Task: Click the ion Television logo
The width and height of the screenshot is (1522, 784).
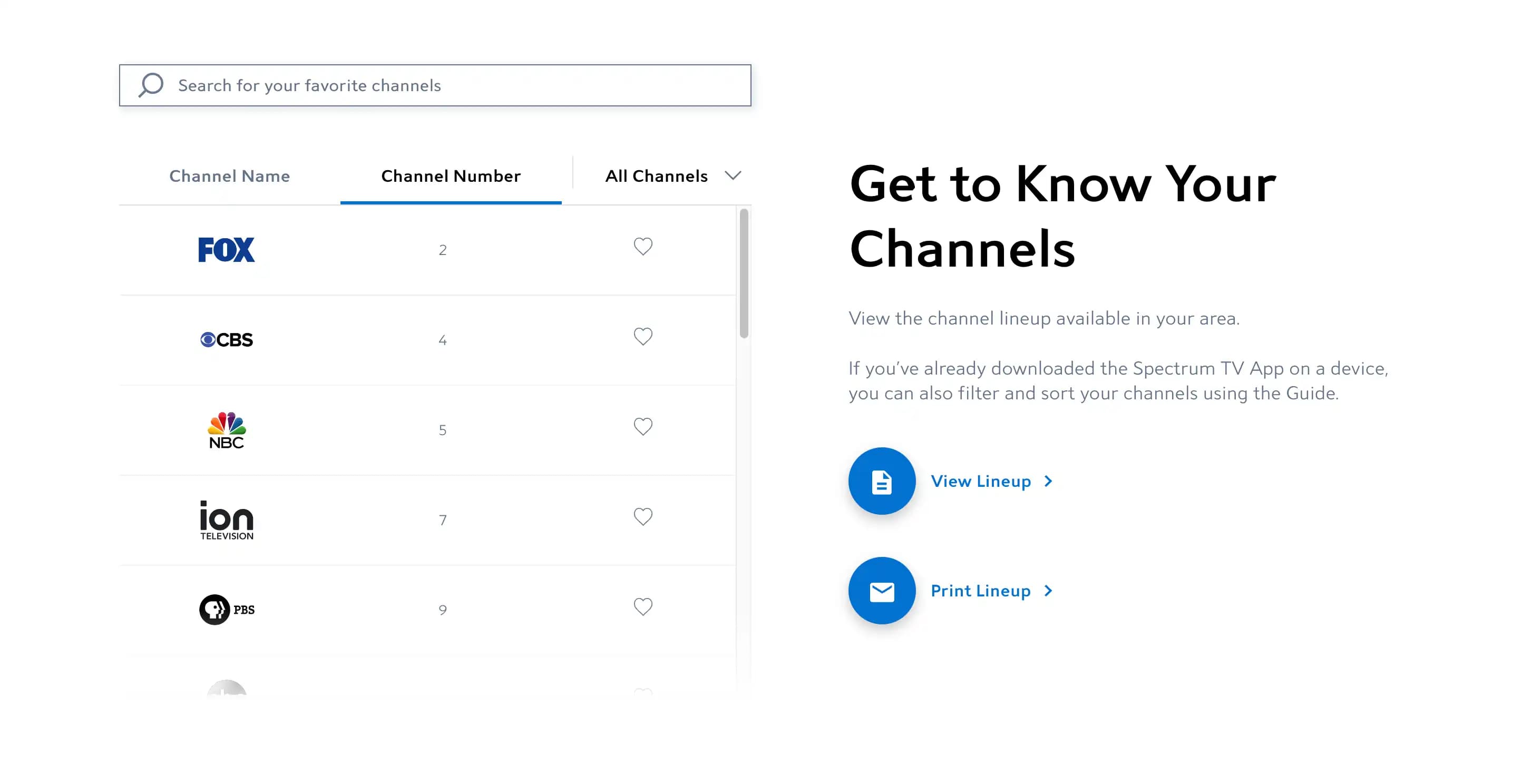Action: 226,520
